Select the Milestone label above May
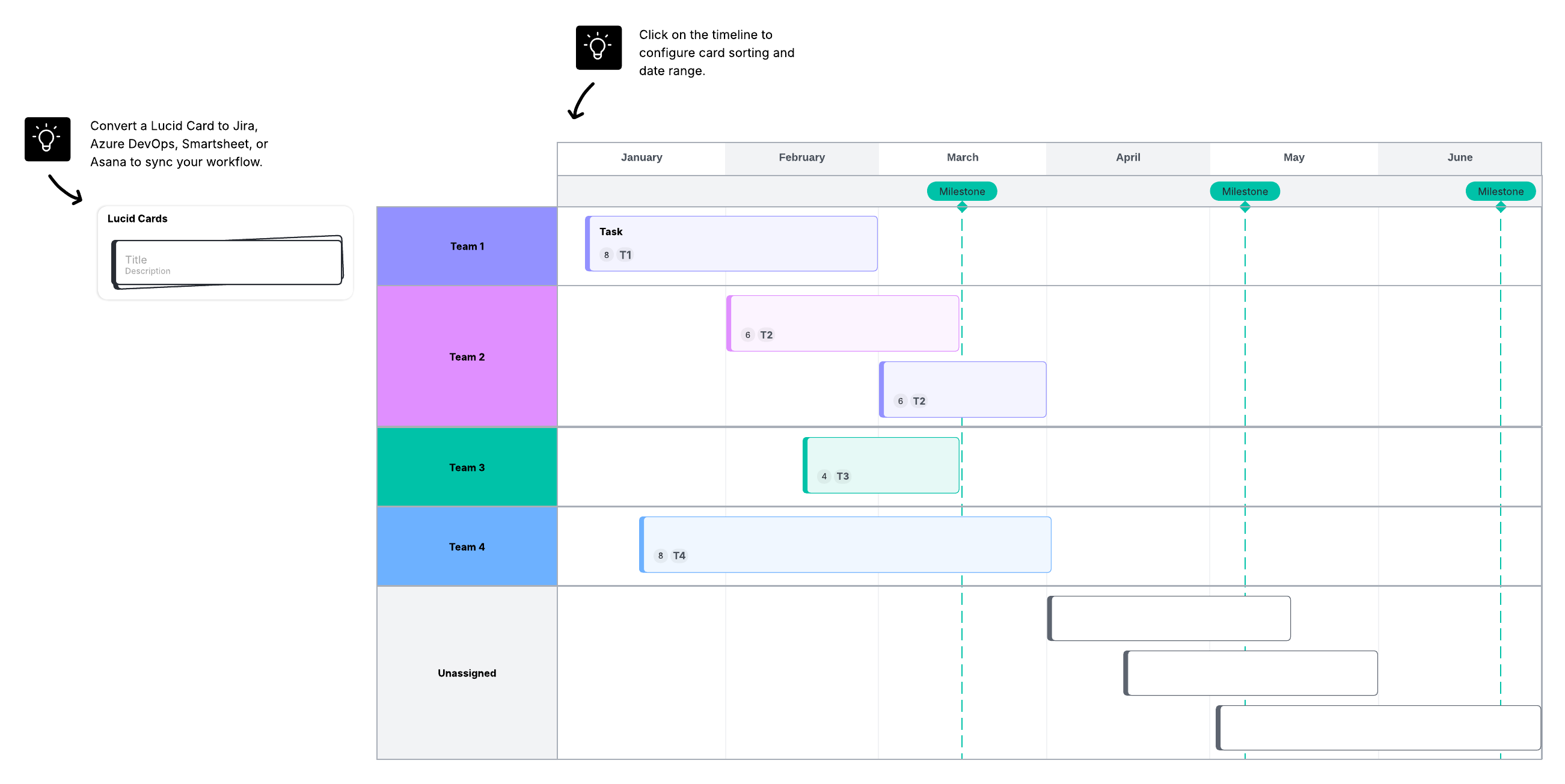 point(1244,191)
